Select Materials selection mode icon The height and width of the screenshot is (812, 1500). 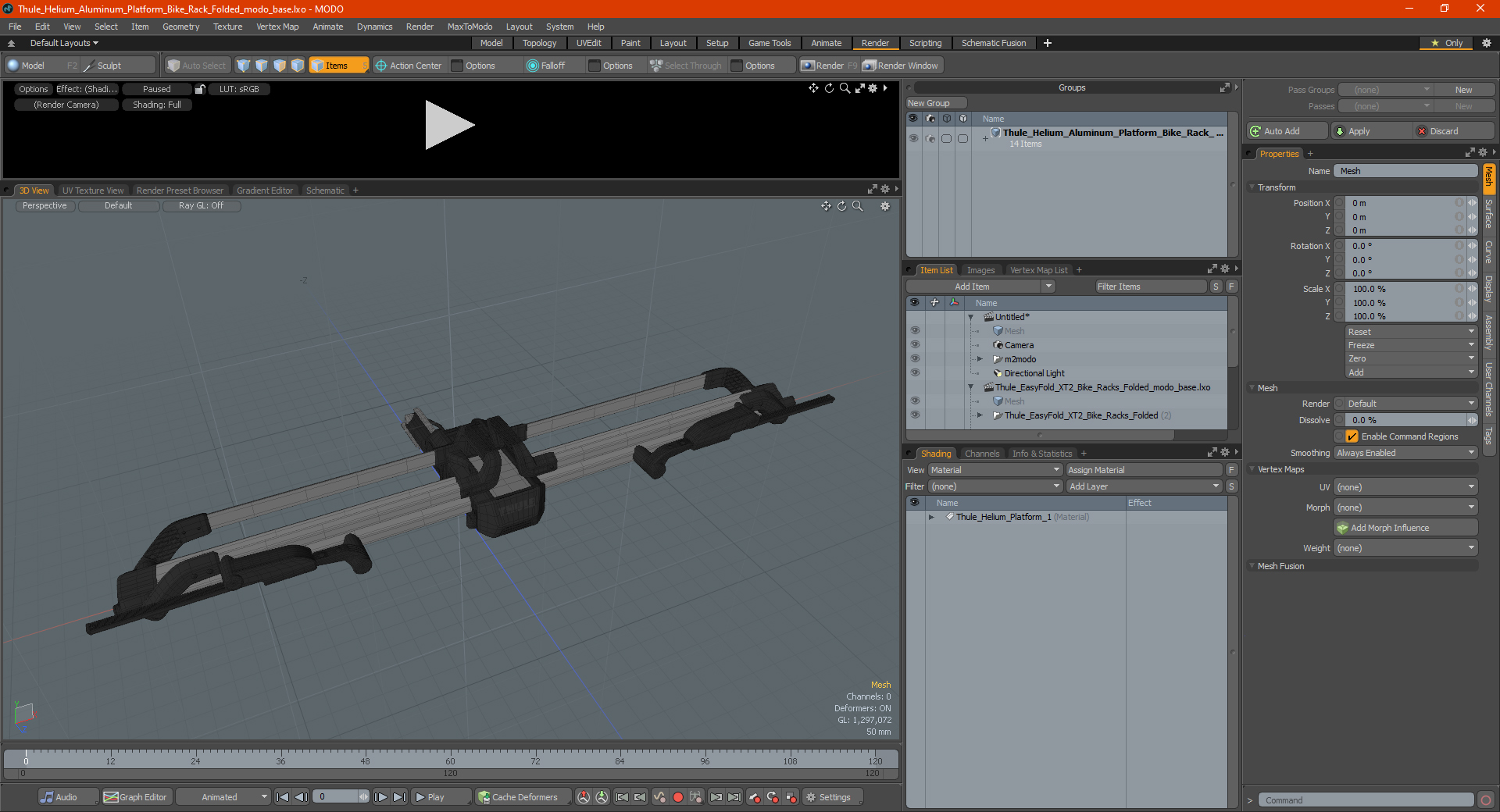click(x=297, y=66)
